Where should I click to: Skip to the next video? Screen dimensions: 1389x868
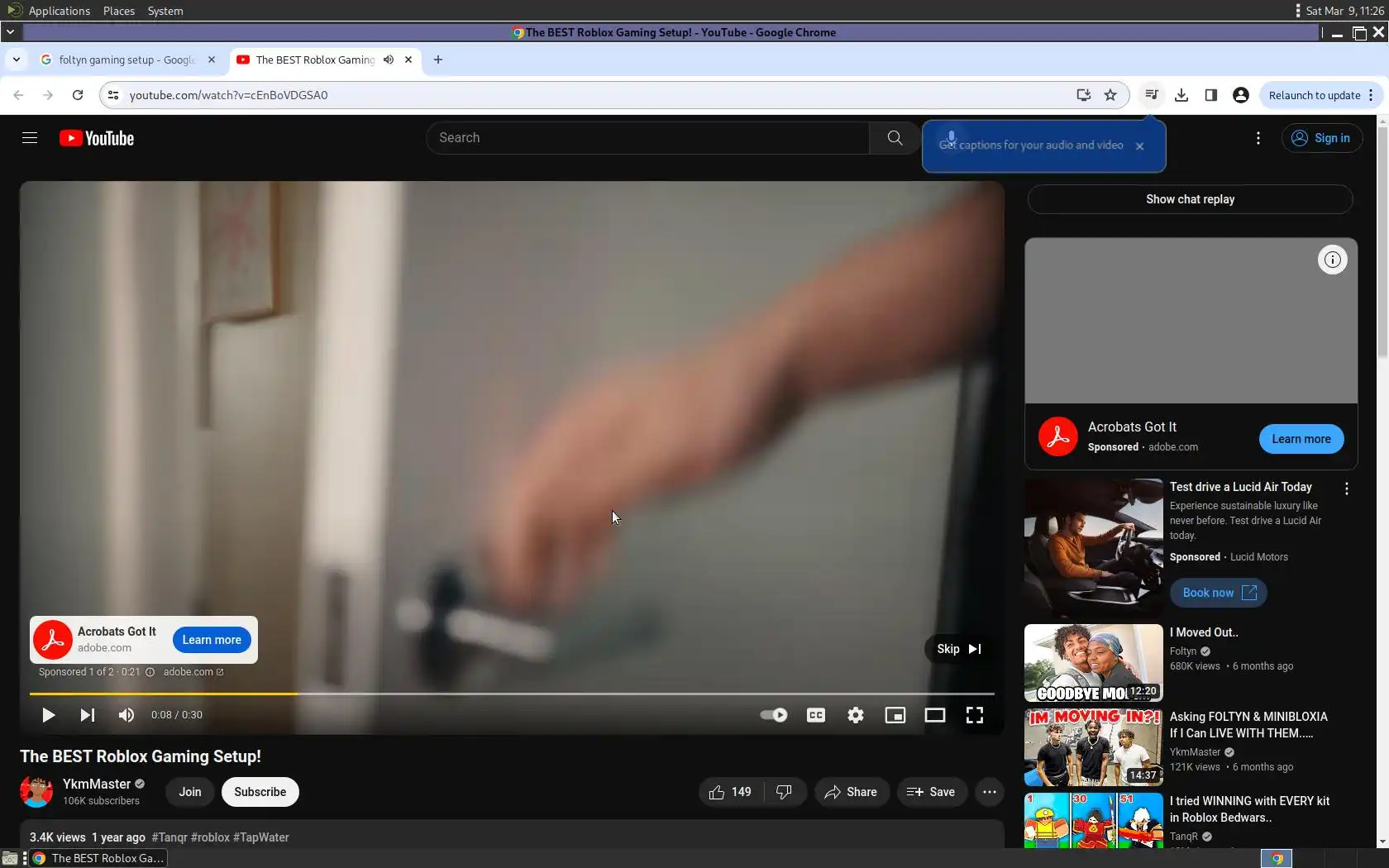tap(87, 715)
